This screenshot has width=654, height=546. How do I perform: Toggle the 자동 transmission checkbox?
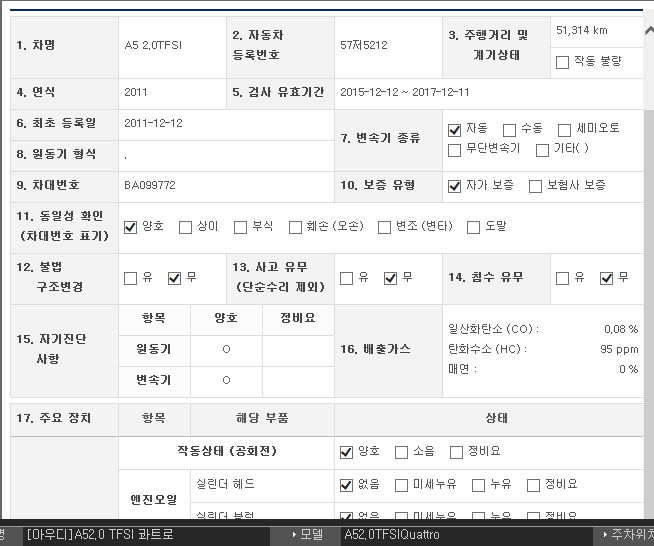coord(455,129)
